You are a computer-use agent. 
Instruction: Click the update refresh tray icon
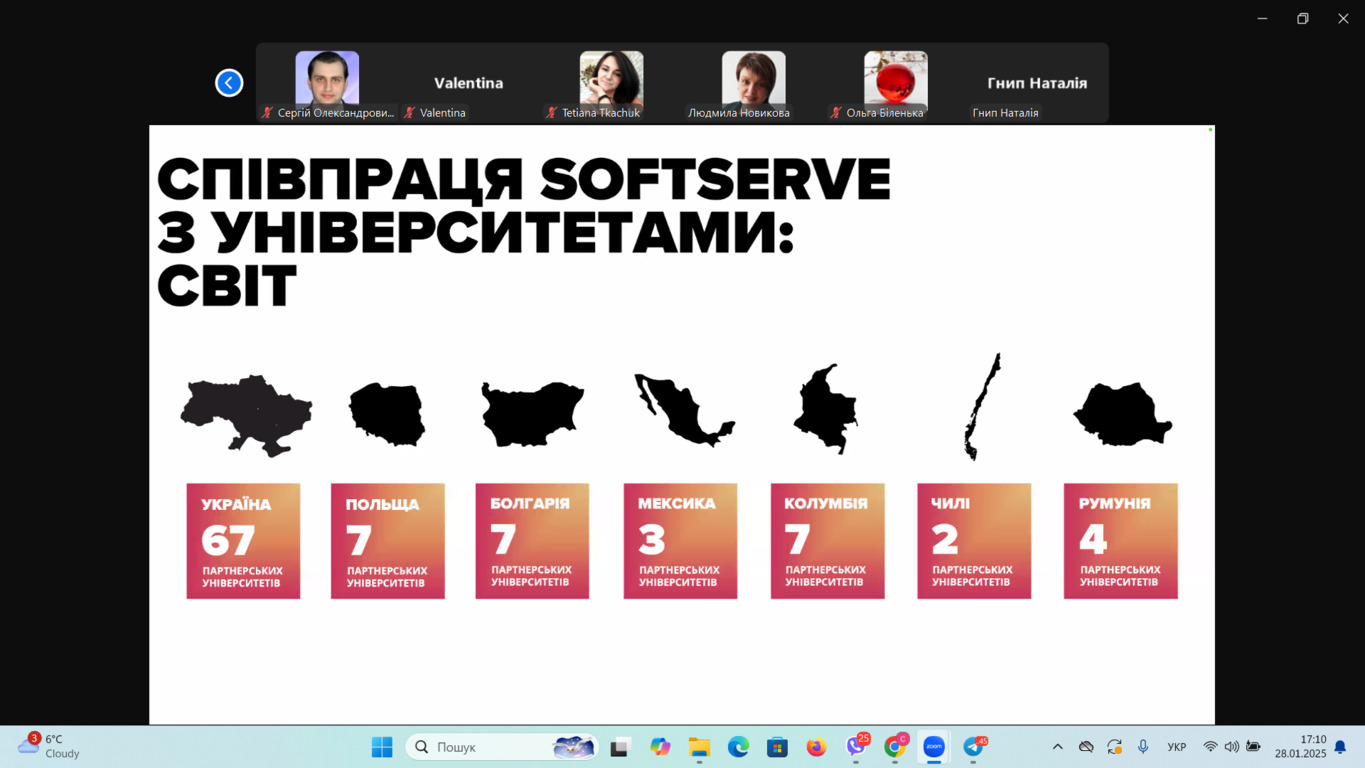(1114, 747)
